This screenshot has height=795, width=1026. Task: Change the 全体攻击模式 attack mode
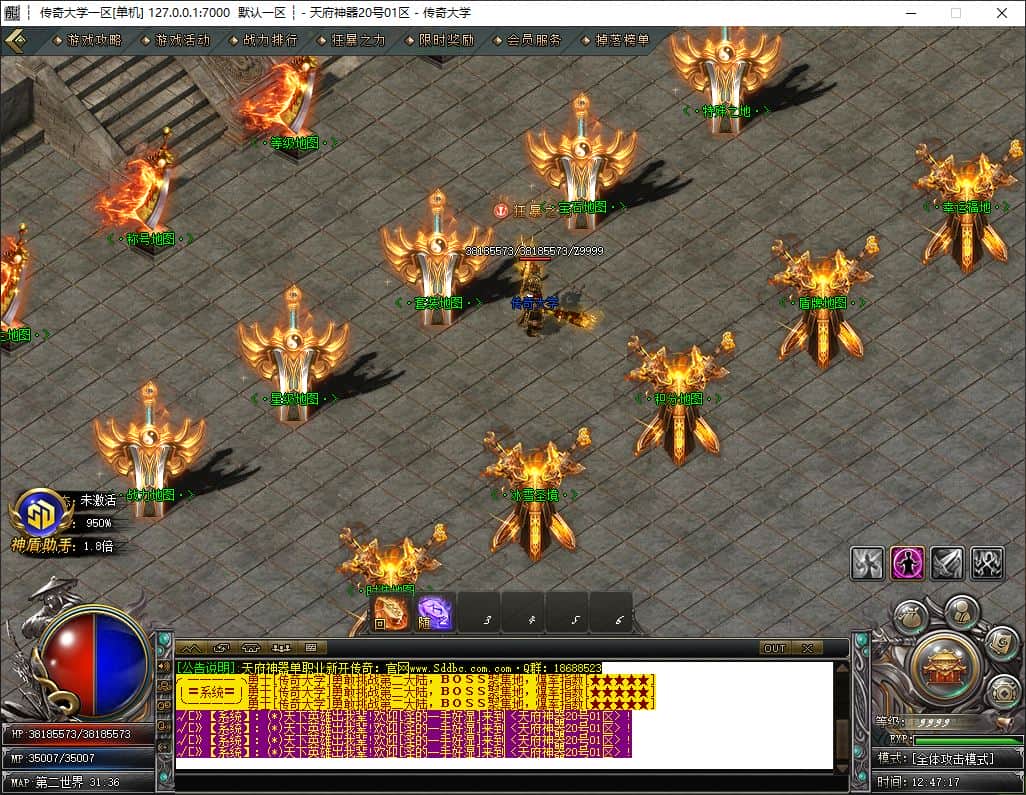click(953, 758)
